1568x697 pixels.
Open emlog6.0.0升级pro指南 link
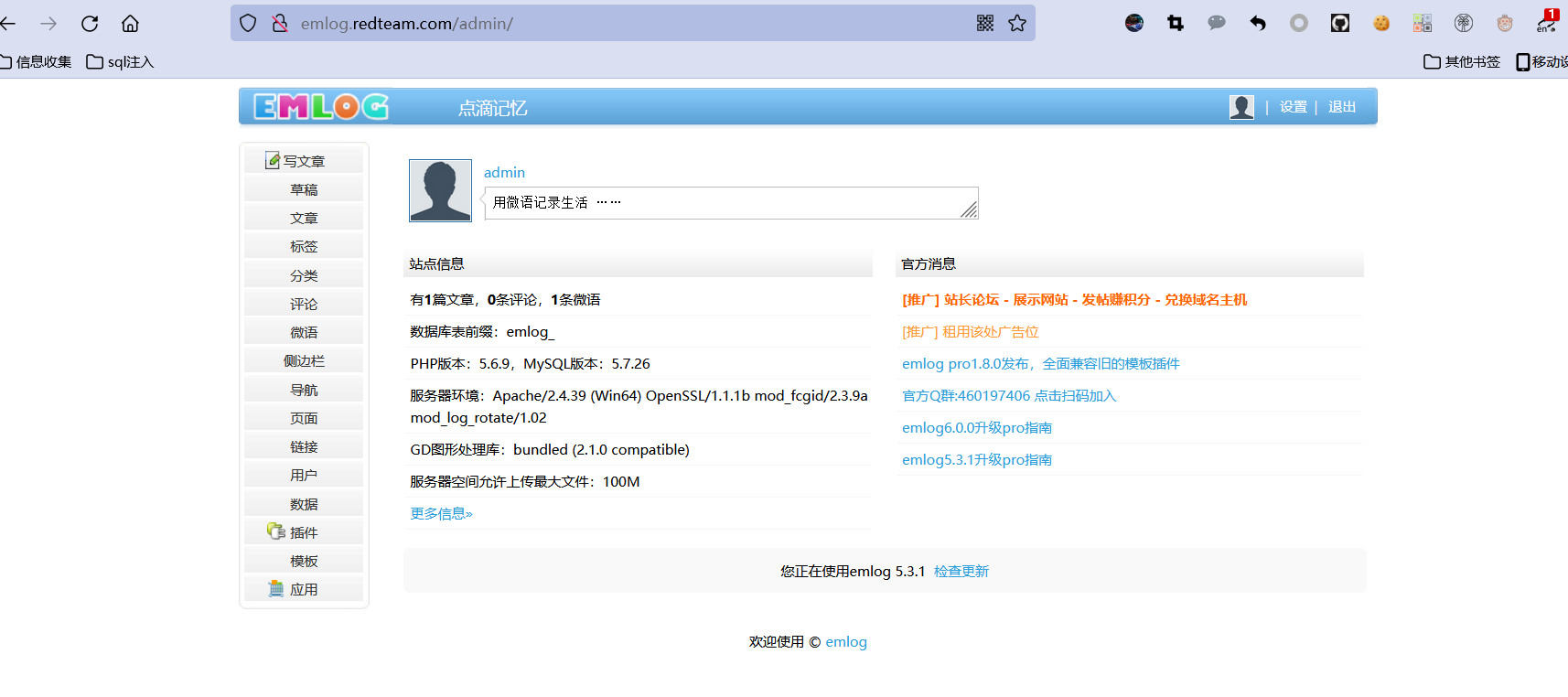[x=977, y=427]
